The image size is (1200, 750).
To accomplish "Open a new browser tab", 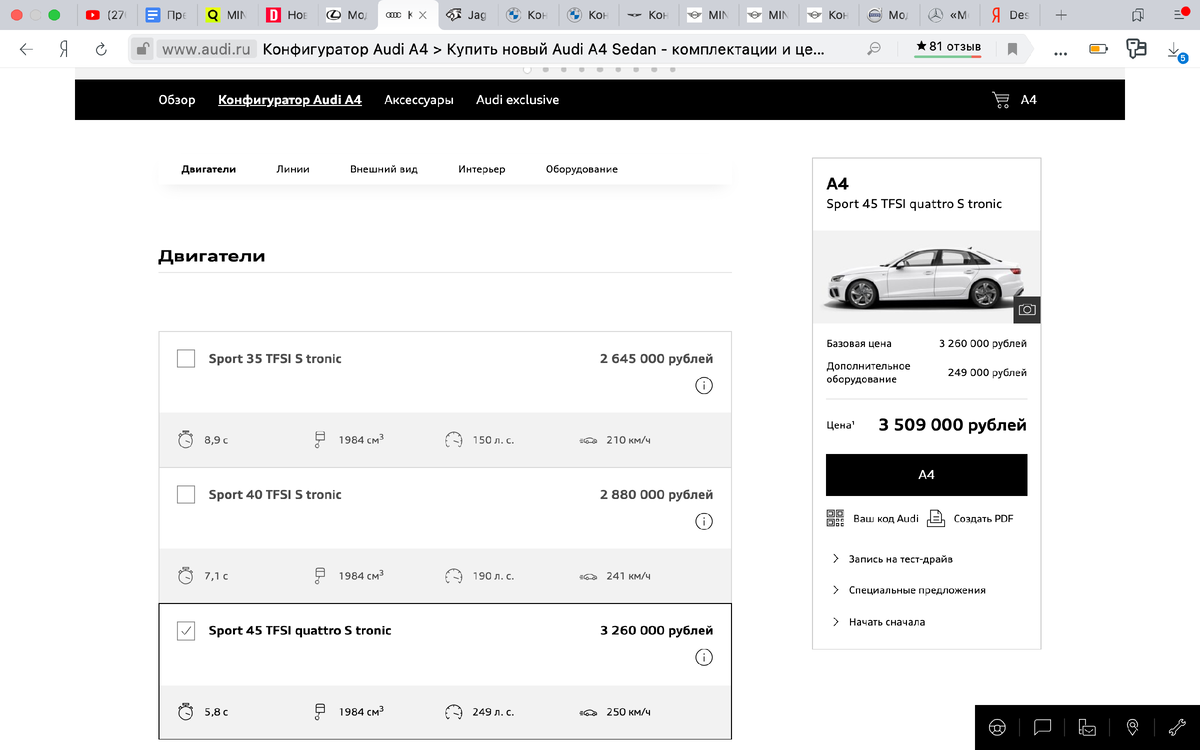I will [1061, 15].
